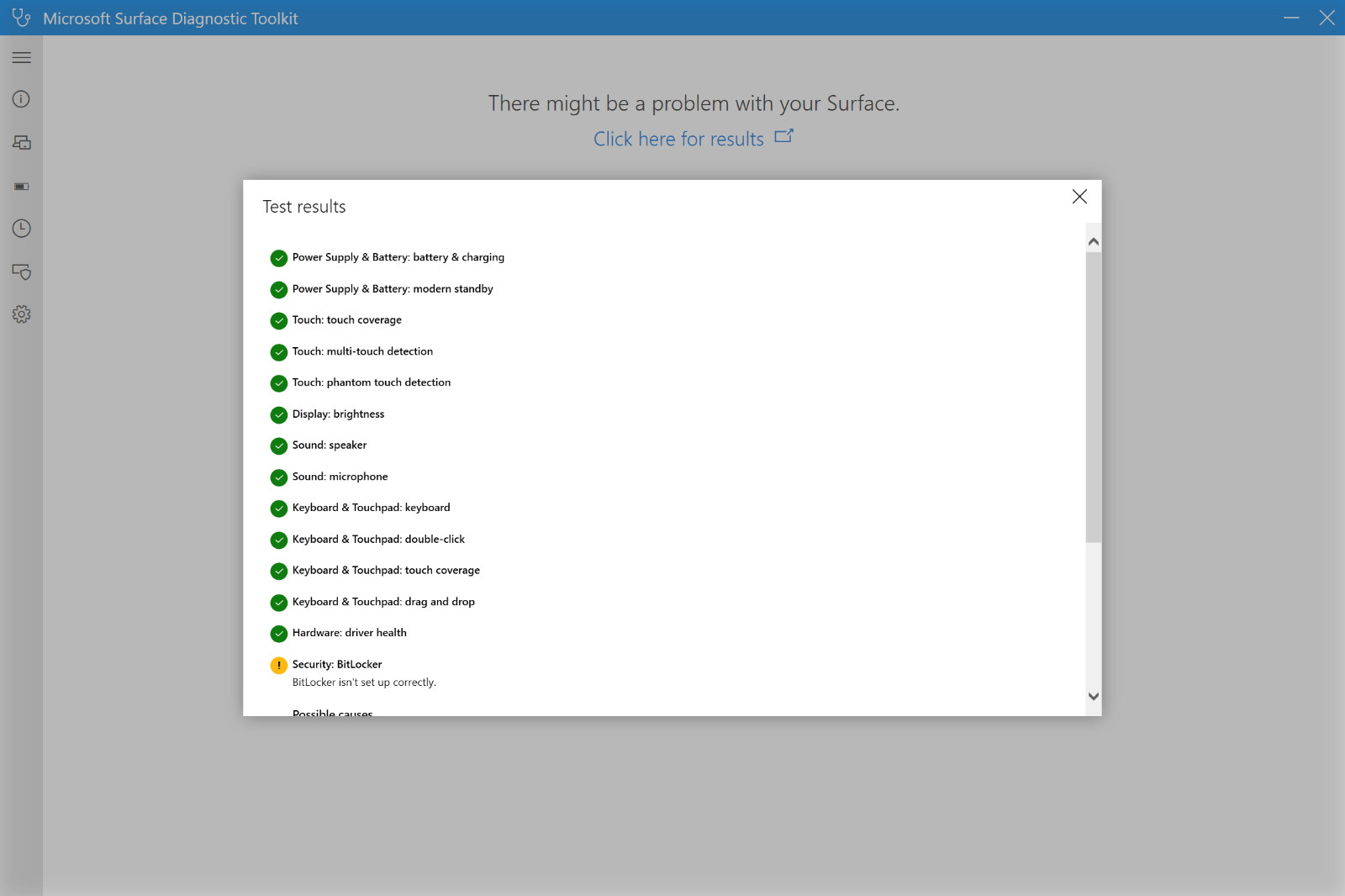Select 'Keyboard & Touchpad: drag and drop' text

tap(383, 602)
